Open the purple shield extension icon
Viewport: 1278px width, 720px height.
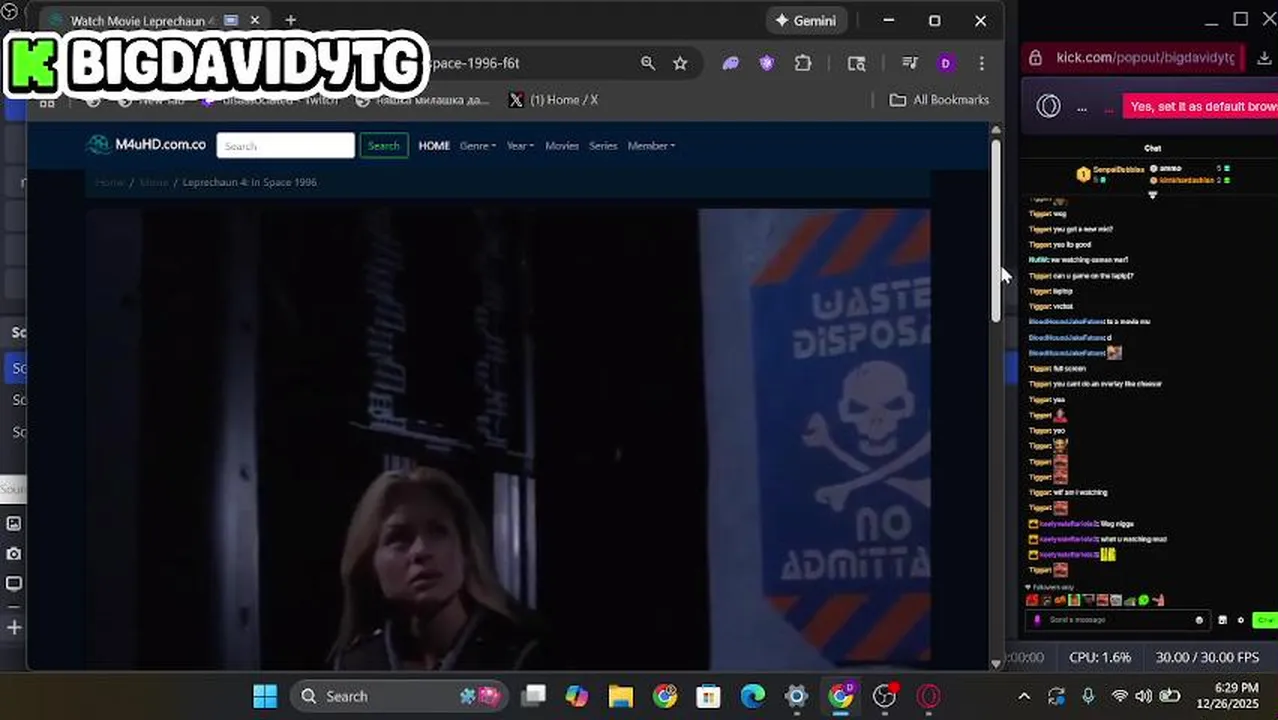click(x=767, y=63)
